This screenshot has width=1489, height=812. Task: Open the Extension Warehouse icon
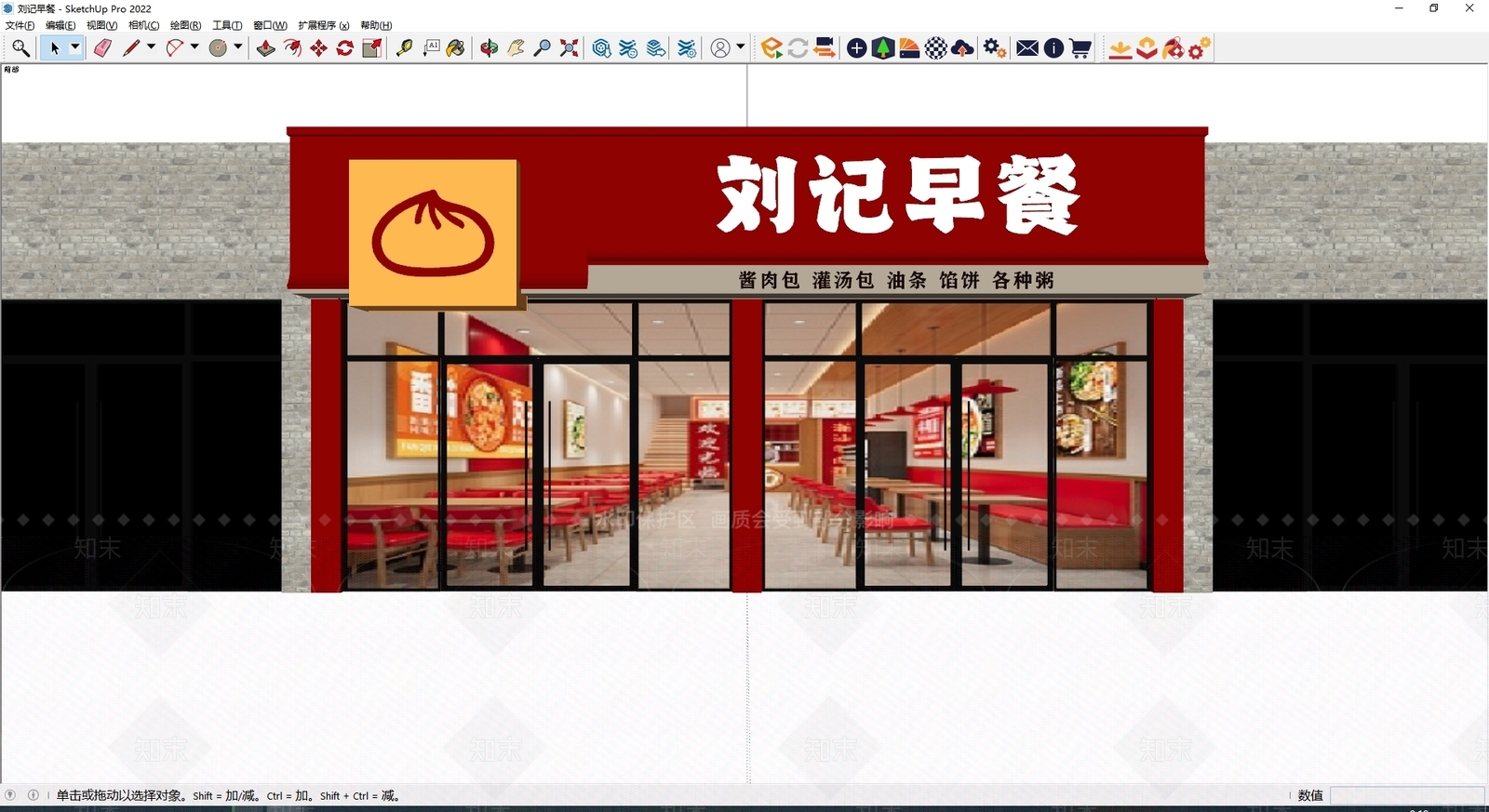[629, 48]
